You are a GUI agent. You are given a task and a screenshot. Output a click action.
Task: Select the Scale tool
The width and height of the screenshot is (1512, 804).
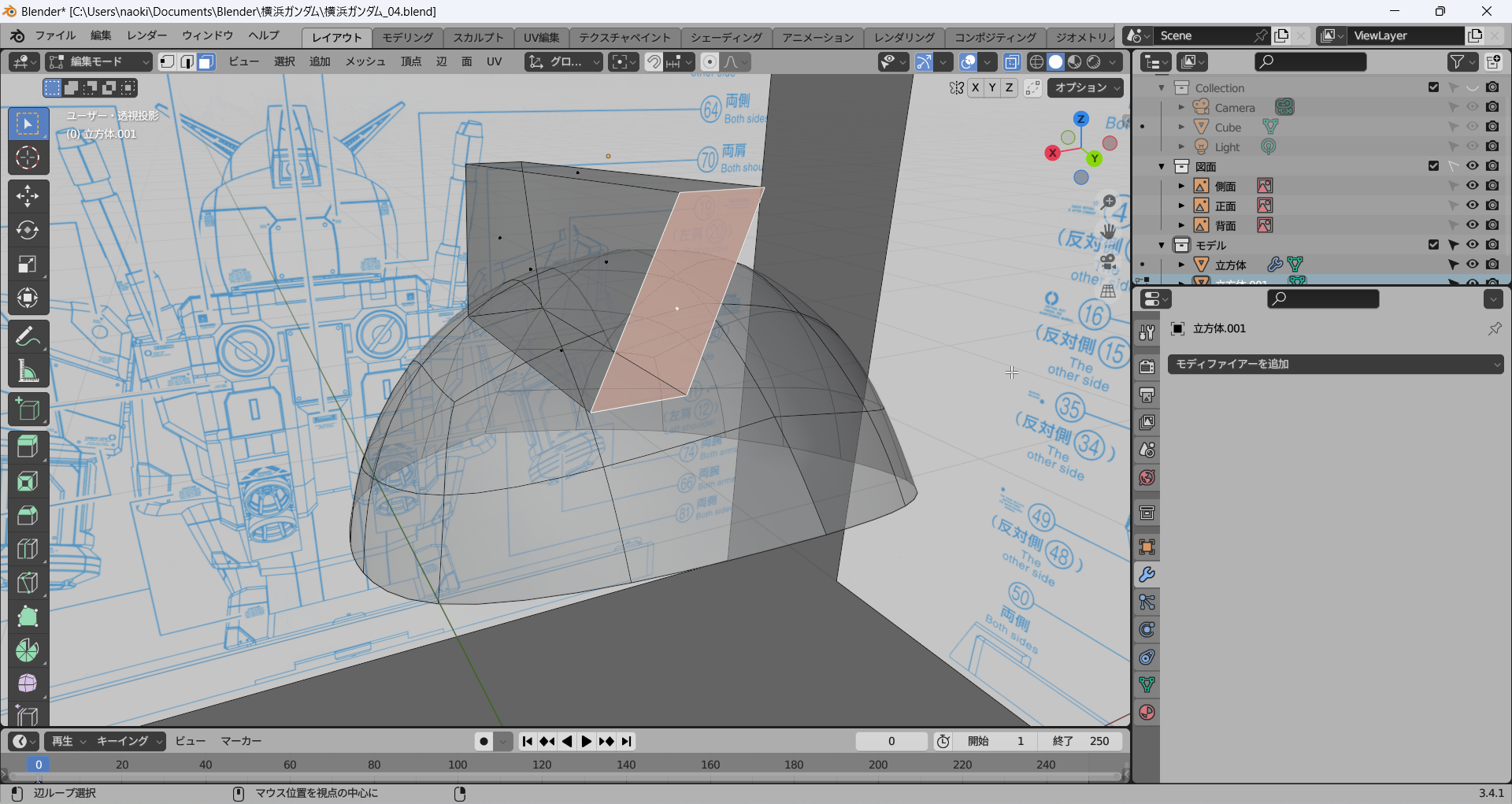(x=28, y=264)
